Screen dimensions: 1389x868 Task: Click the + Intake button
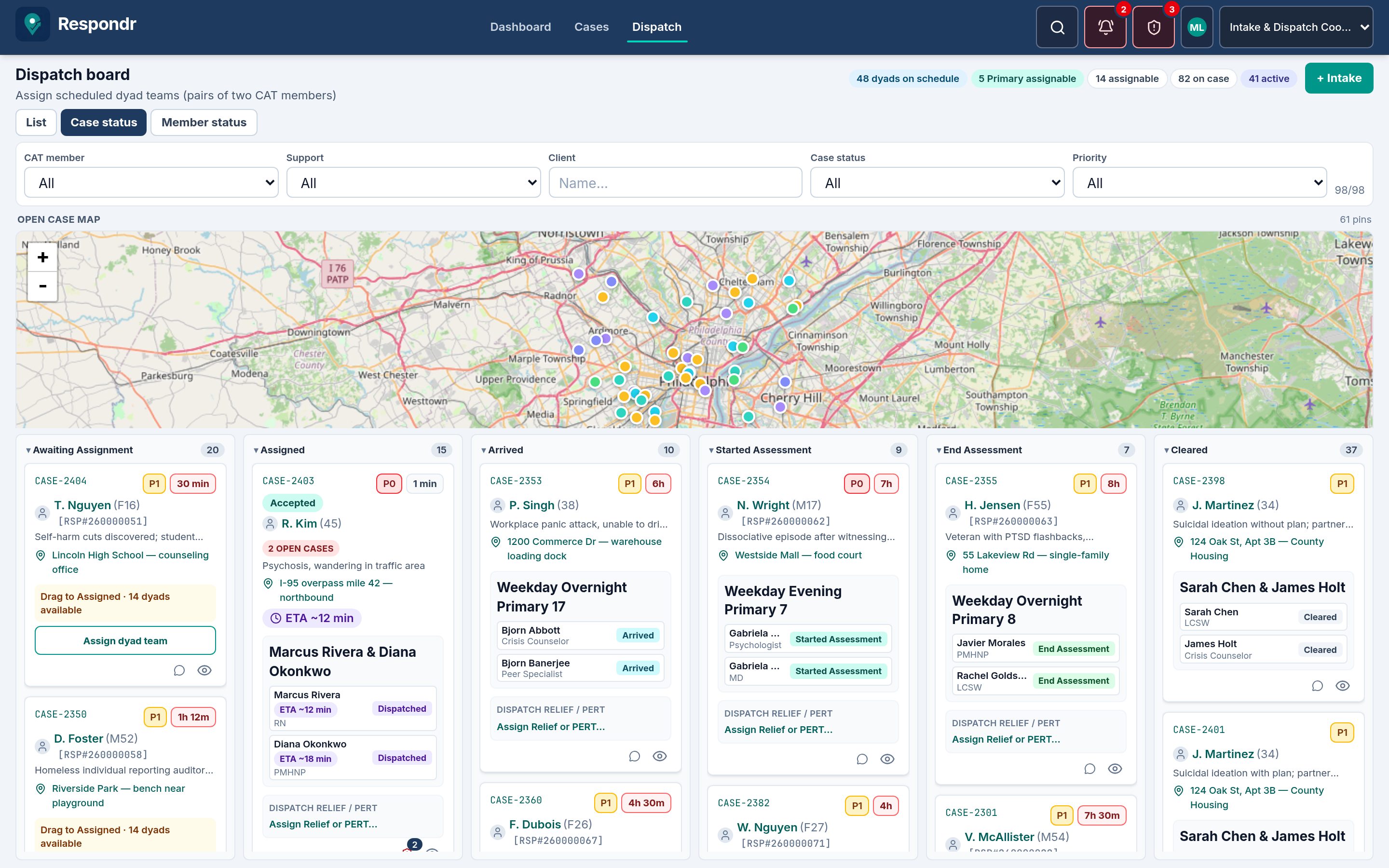(x=1339, y=78)
